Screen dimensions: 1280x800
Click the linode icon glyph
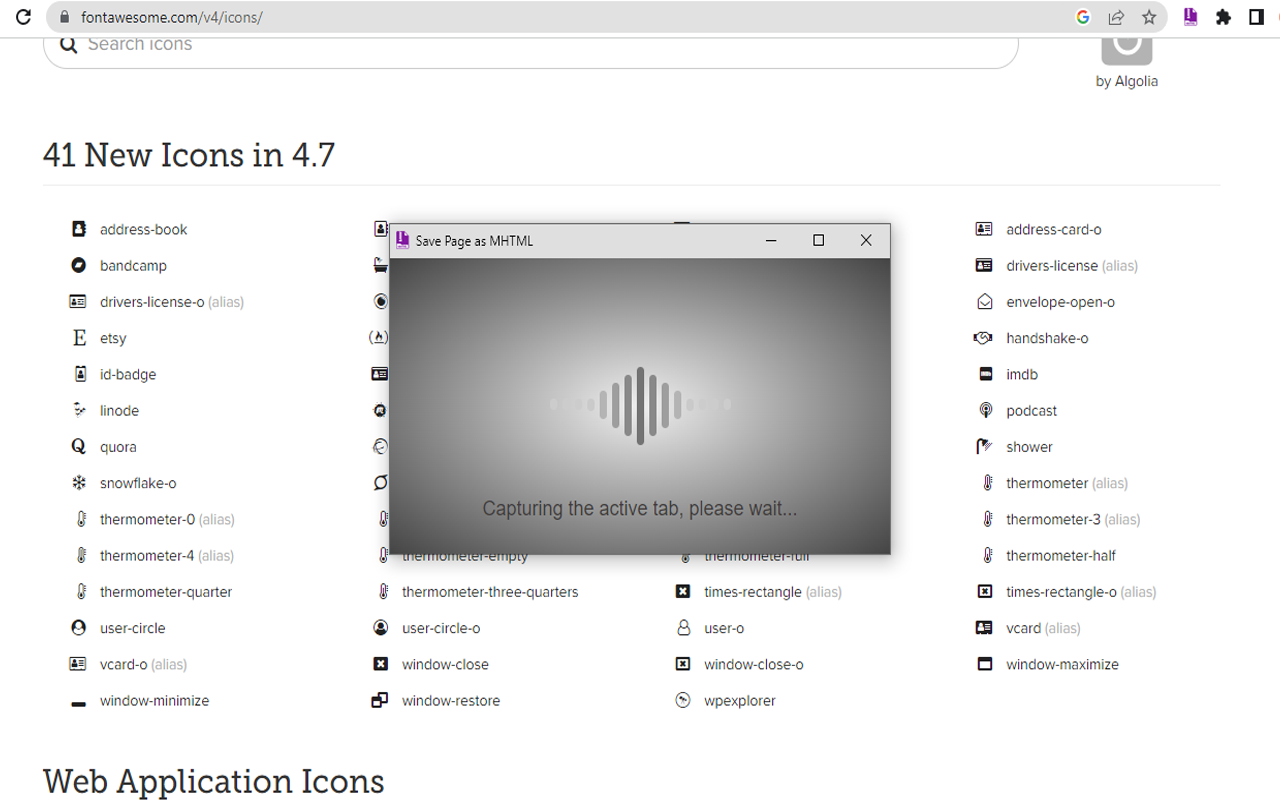(79, 410)
